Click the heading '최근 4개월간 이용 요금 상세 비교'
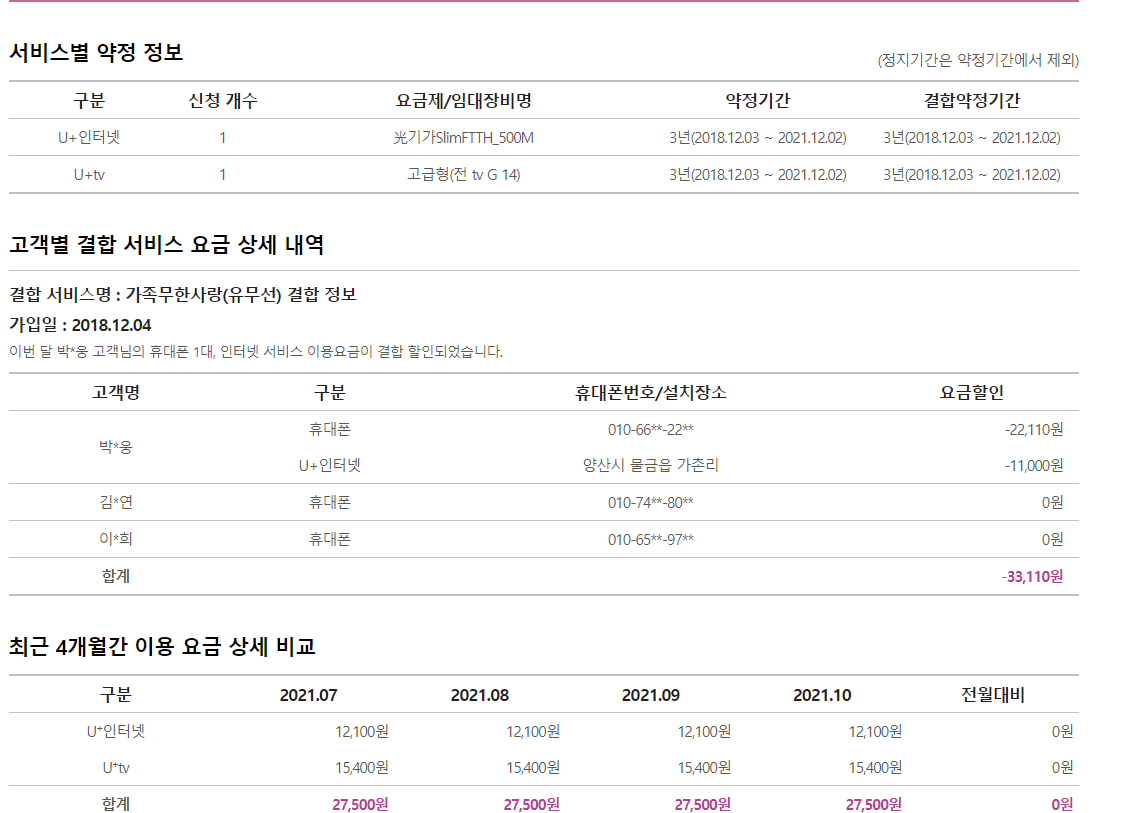 (x=162, y=646)
